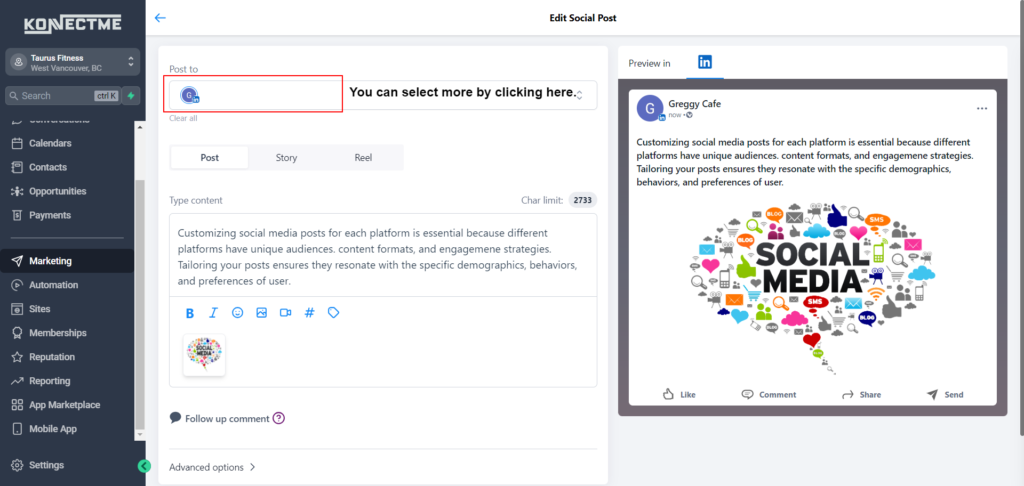
Task: Collapse the sidebar with green arrow button
Action: pyautogui.click(x=145, y=465)
